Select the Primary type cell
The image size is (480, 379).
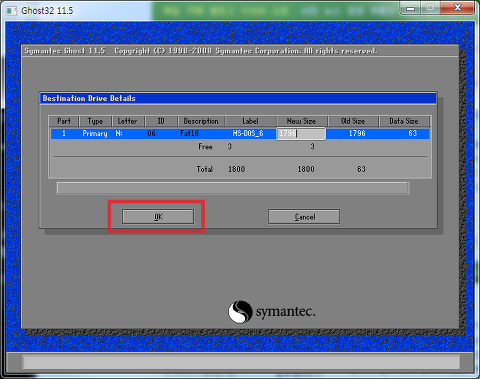[95, 134]
